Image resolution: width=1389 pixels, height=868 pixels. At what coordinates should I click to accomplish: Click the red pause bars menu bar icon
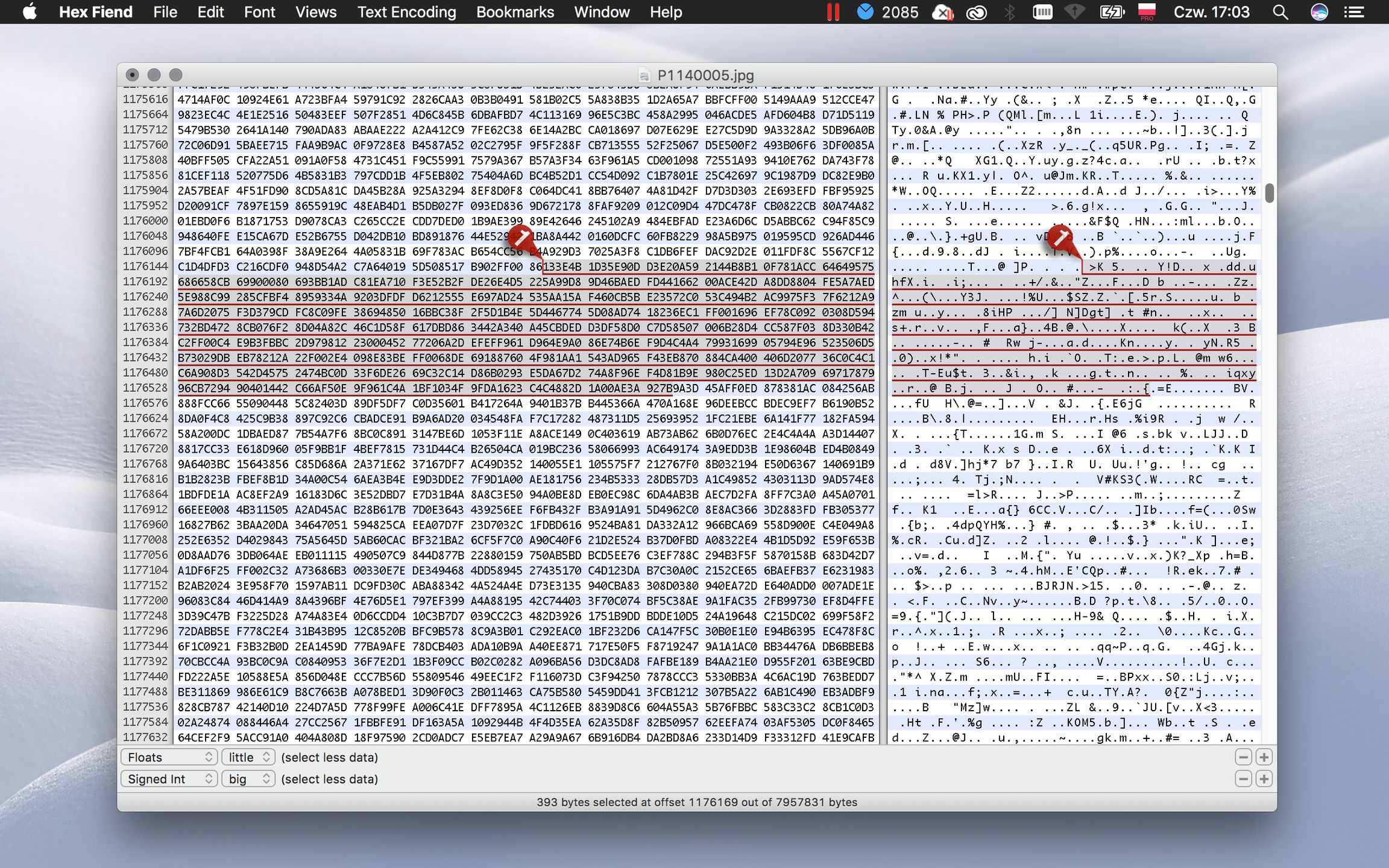coord(833,12)
